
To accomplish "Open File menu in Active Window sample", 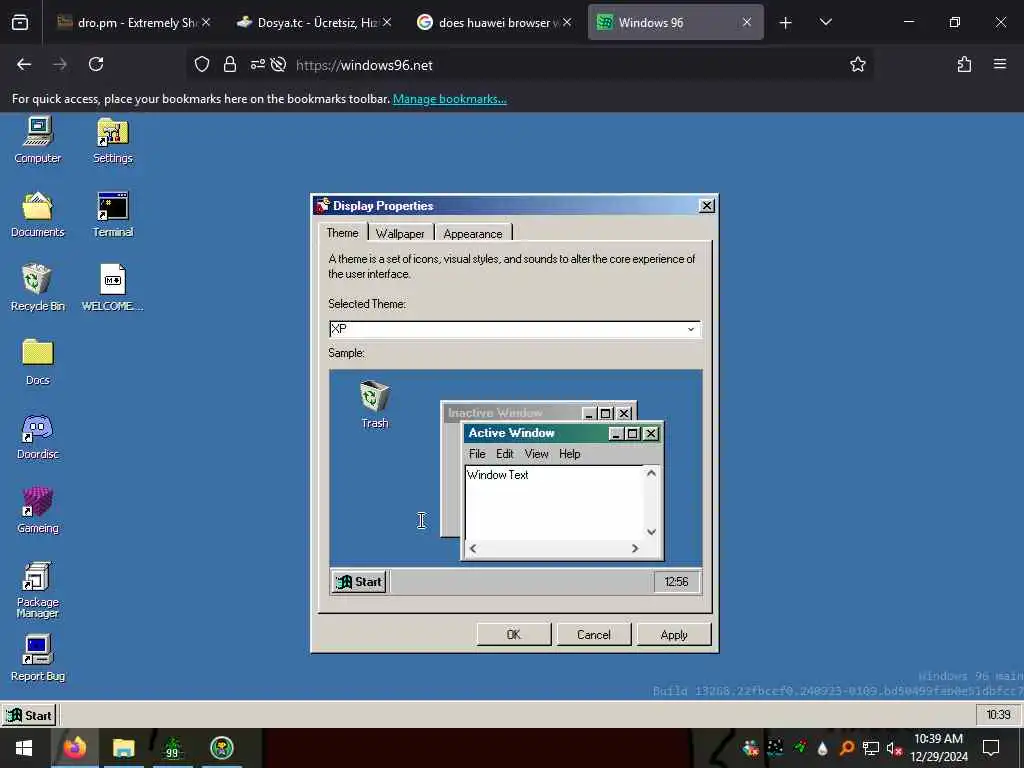I will click(477, 454).
